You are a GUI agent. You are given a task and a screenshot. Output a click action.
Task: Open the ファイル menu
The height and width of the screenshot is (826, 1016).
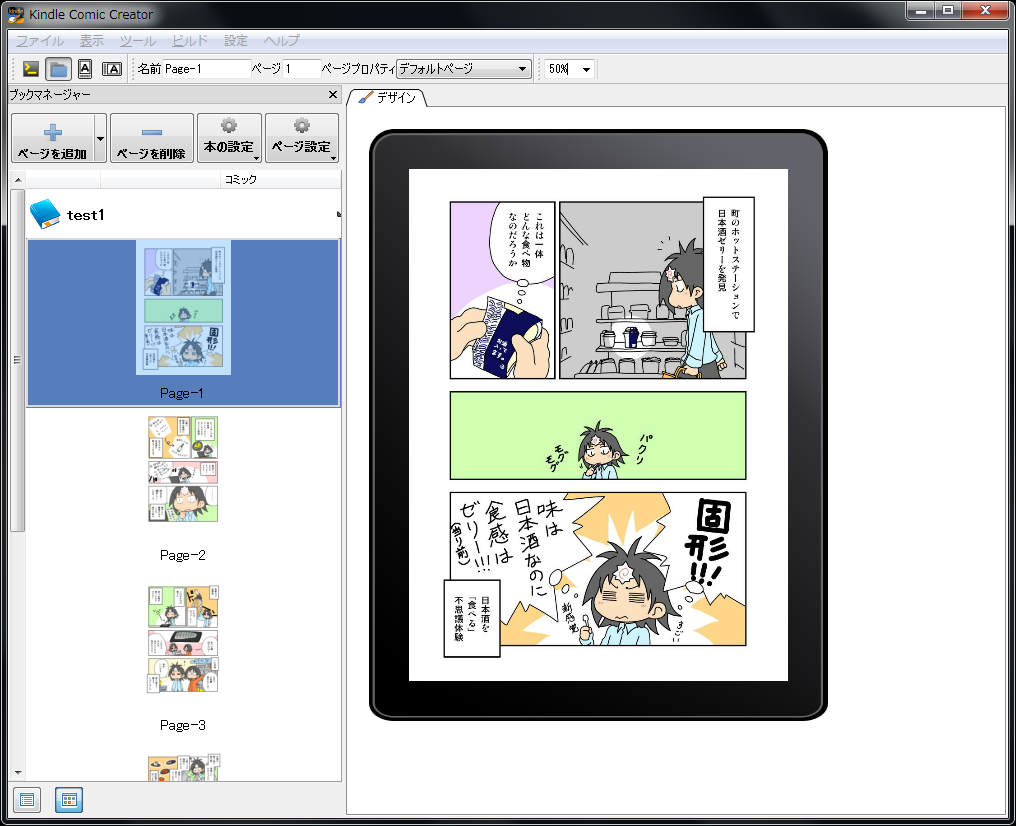point(40,40)
